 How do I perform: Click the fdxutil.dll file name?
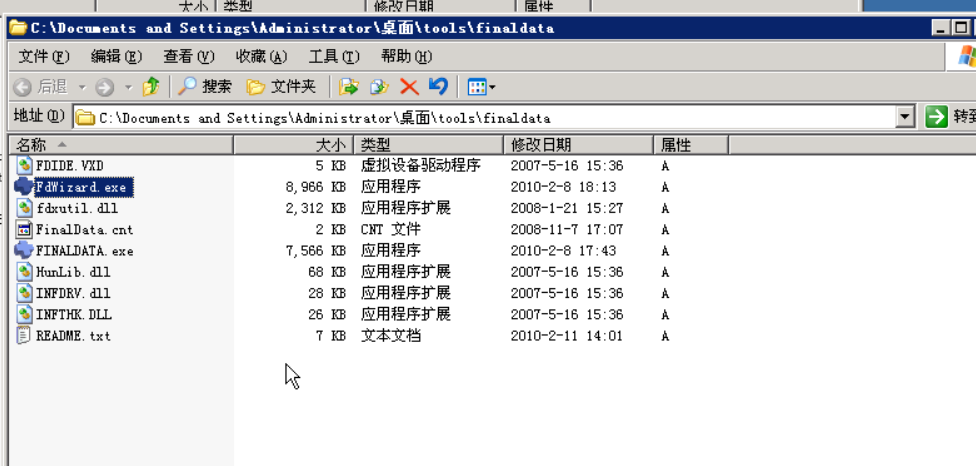(x=77, y=208)
